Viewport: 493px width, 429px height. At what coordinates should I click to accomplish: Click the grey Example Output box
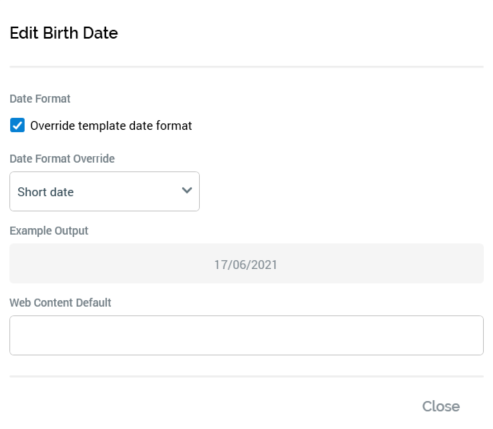(x=246, y=263)
